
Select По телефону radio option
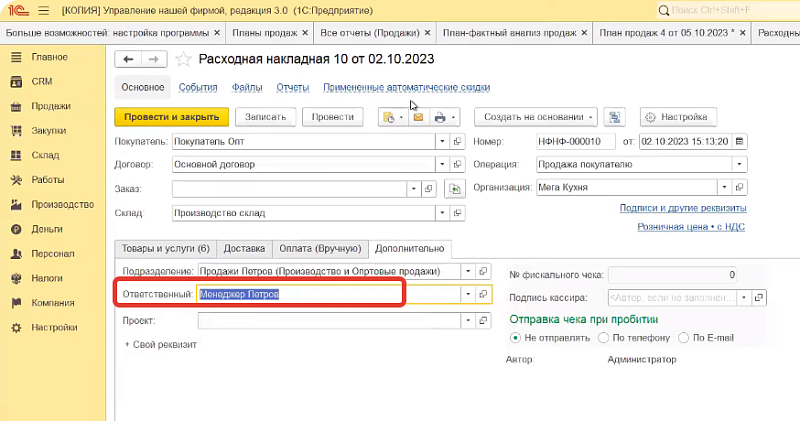click(x=604, y=338)
